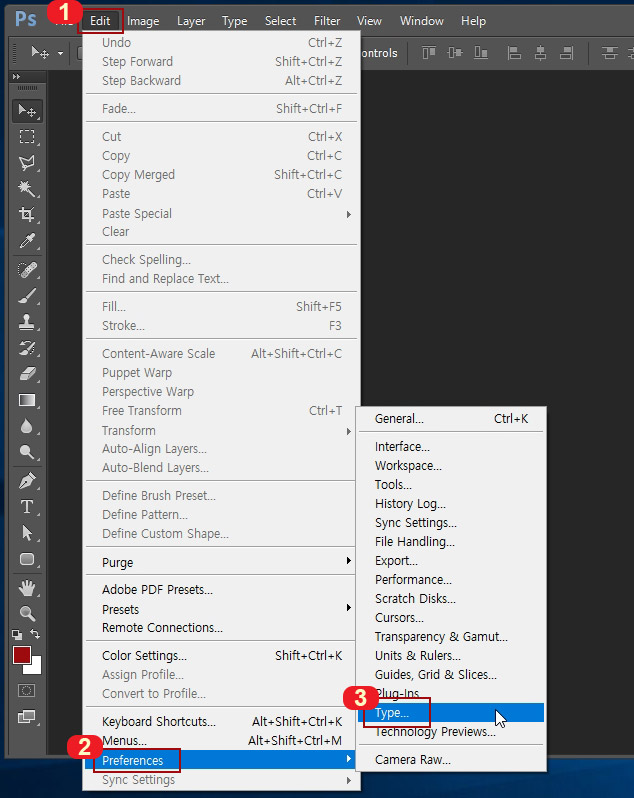Select the Rectangular Marquee tool
Image resolution: width=634 pixels, height=798 pixels.
(x=27, y=137)
